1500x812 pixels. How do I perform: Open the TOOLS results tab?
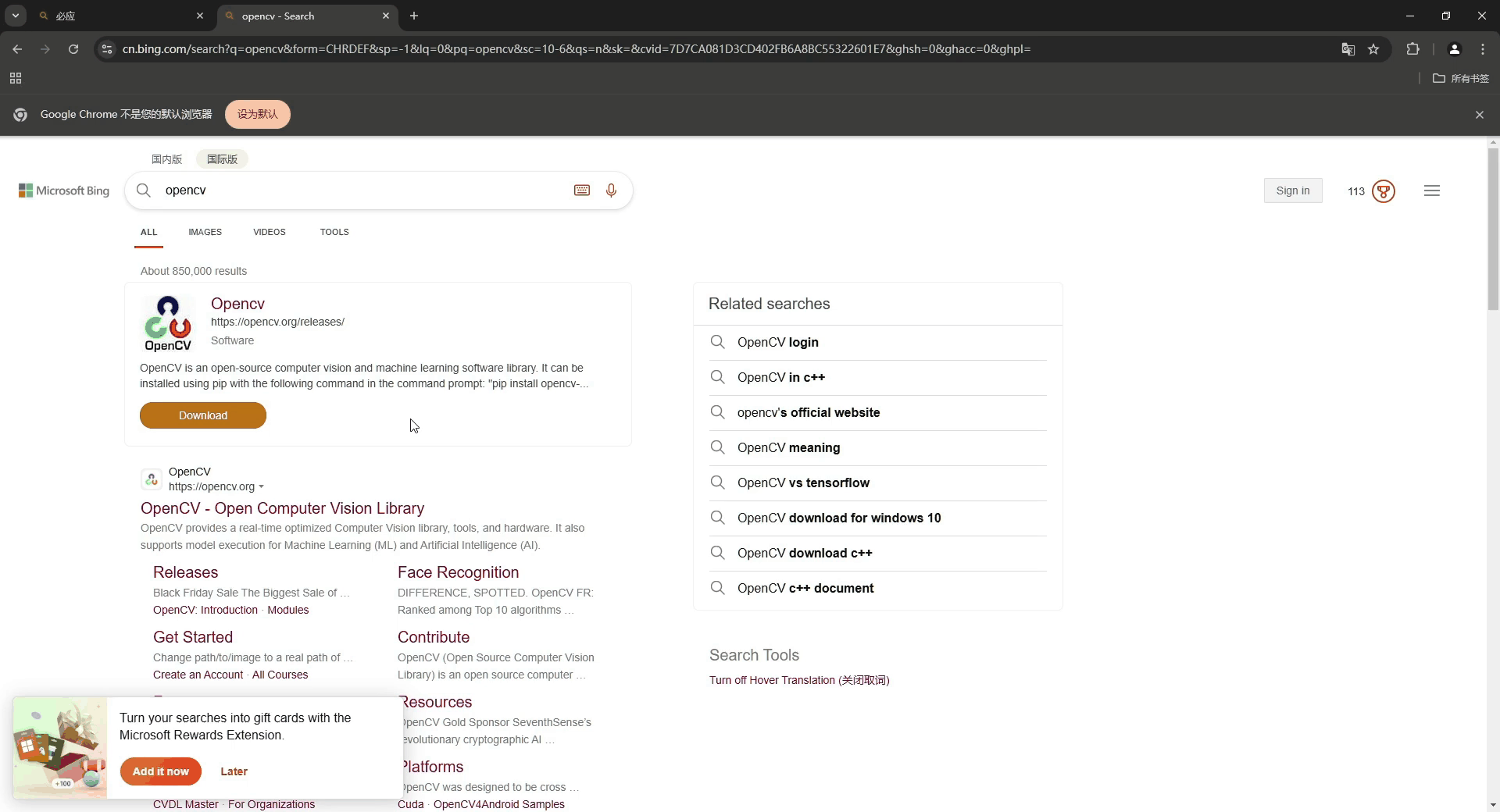click(334, 232)
